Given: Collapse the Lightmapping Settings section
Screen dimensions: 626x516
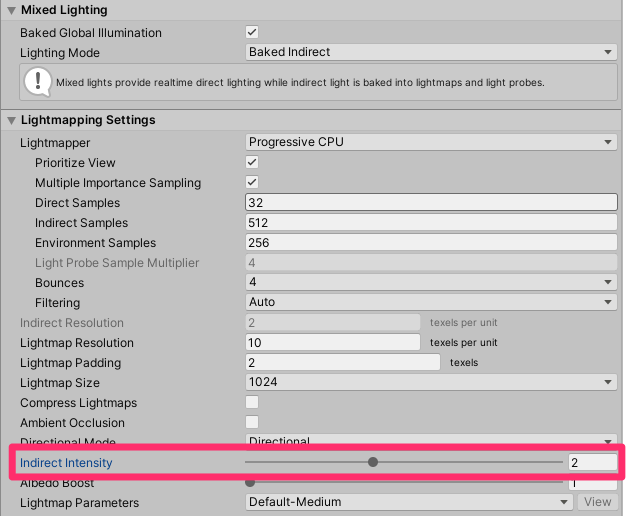Looking at the screenshot, I should [x=11, y=120].
